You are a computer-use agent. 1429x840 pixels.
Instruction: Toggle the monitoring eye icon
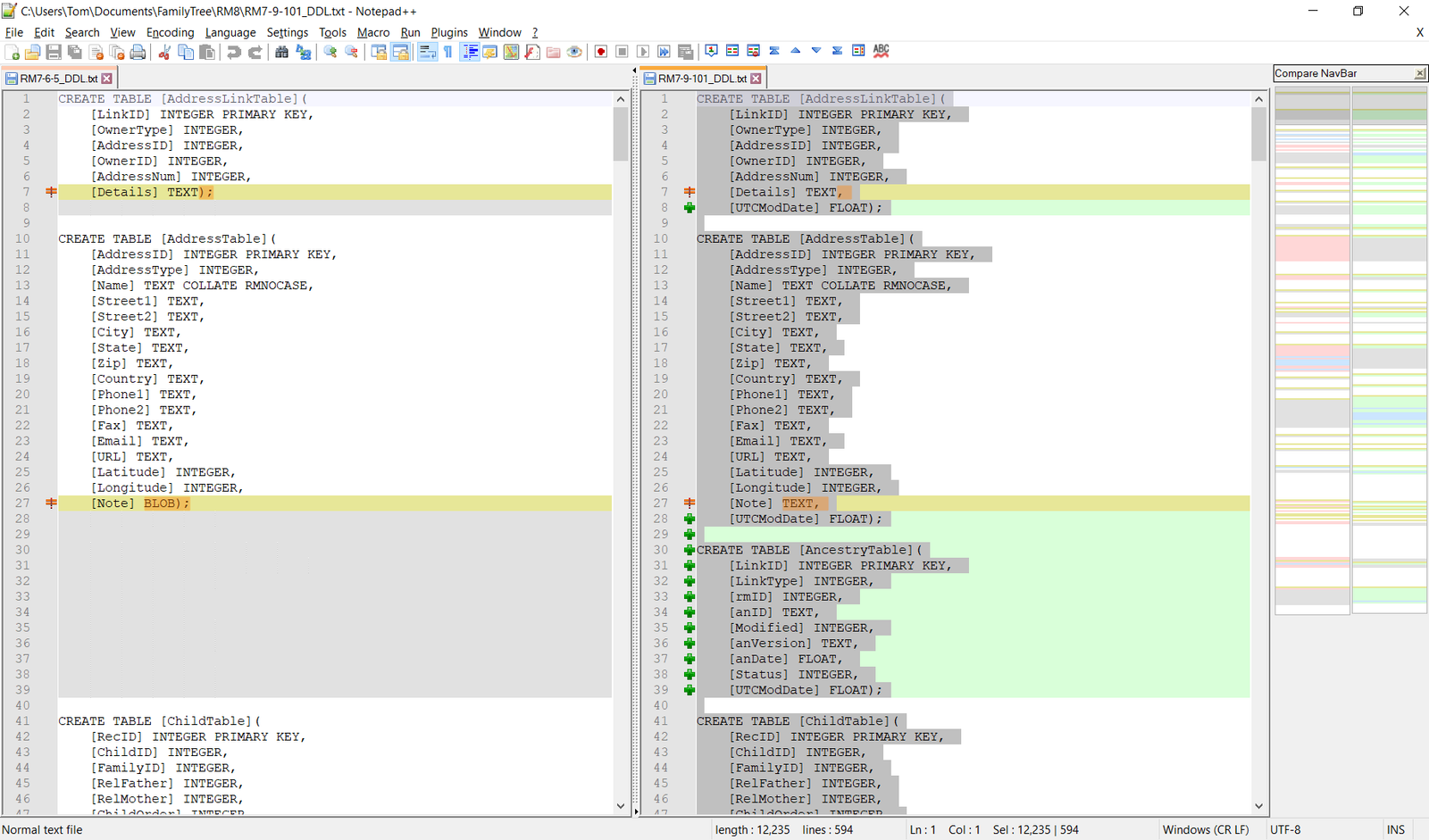pyautogui.click(x=574, y=52)
